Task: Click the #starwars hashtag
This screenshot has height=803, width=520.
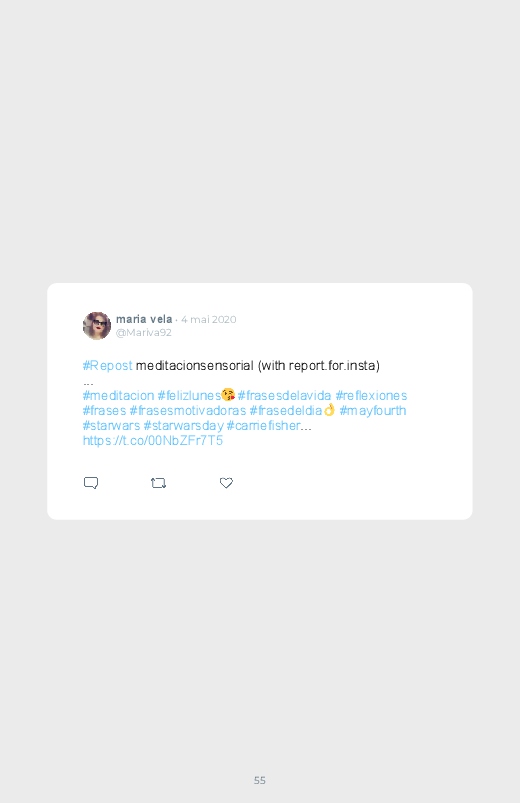Action: [x=111, y=426]
